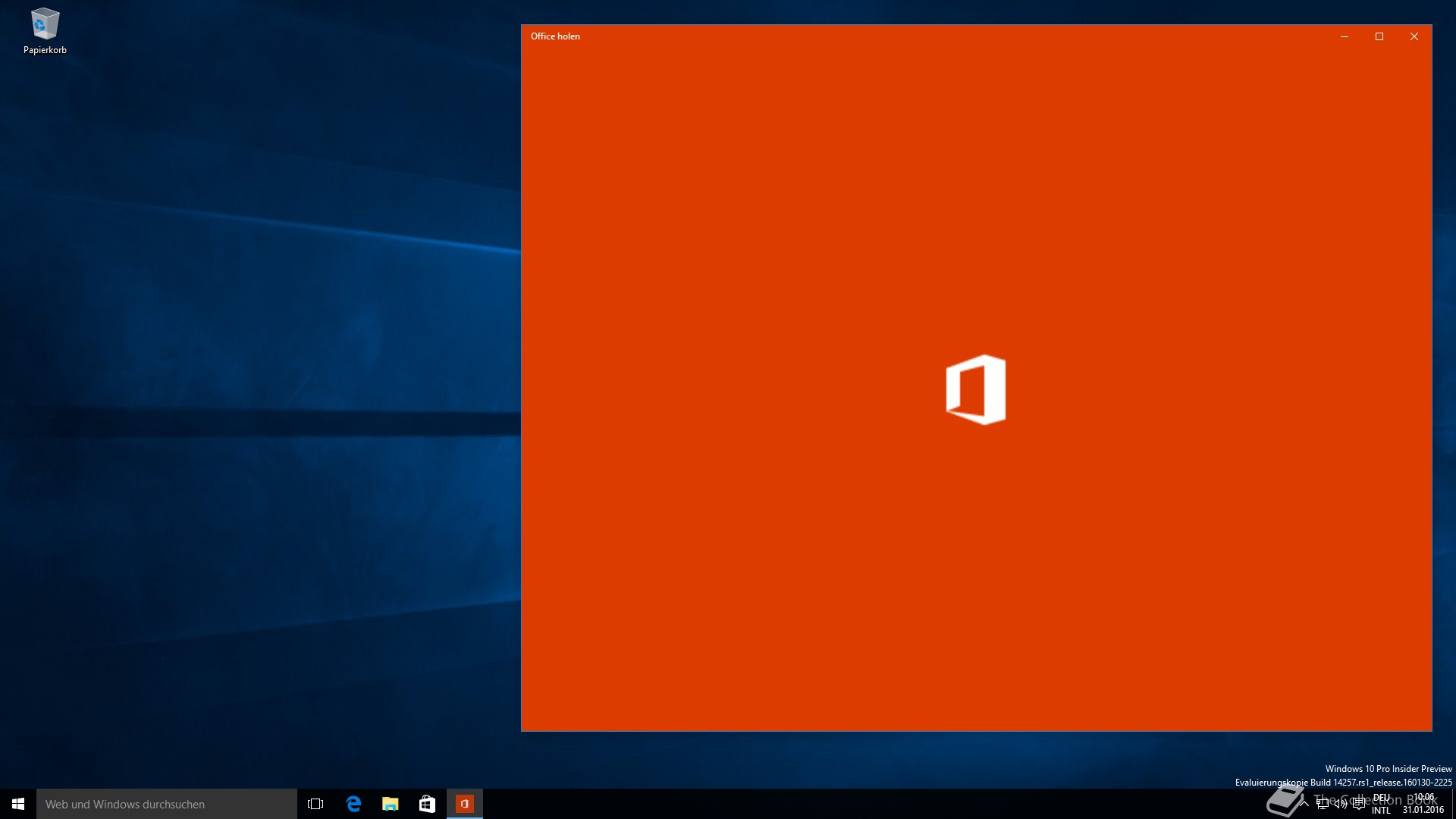Open the Windows Store taskbar icon
1456x819 pixels.
427,804
